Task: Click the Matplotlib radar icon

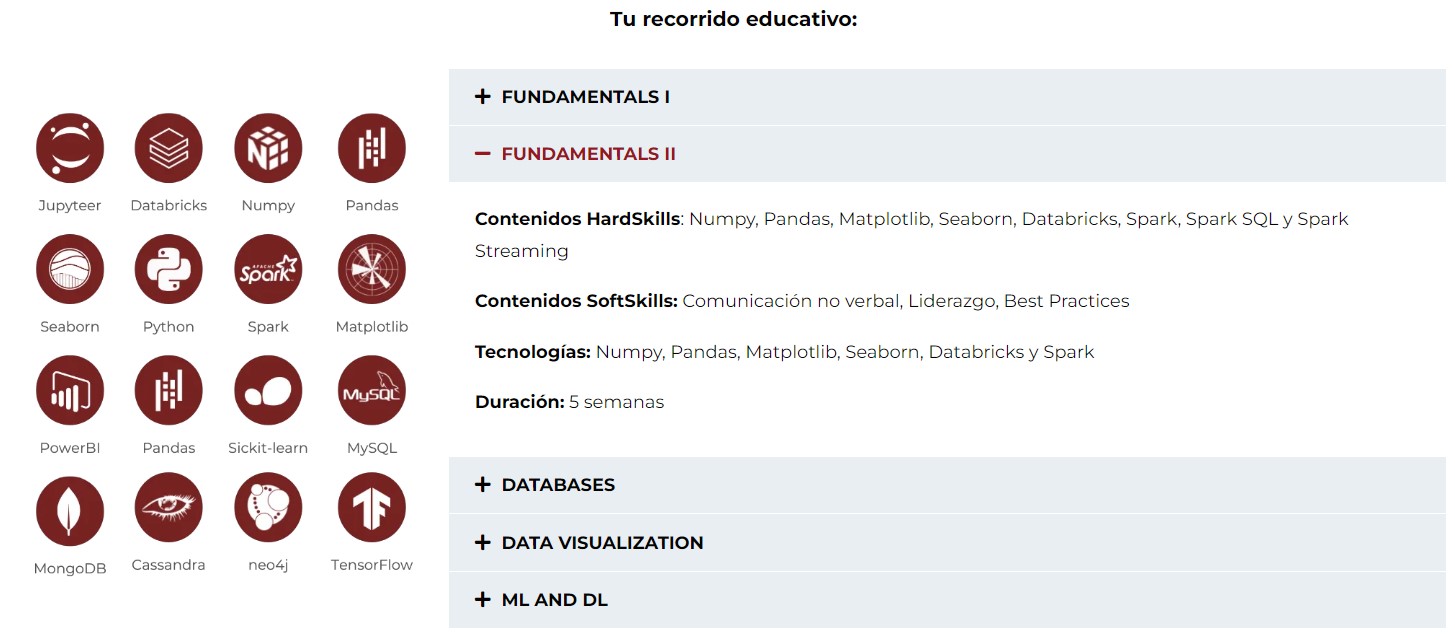Action: [372, 269]
